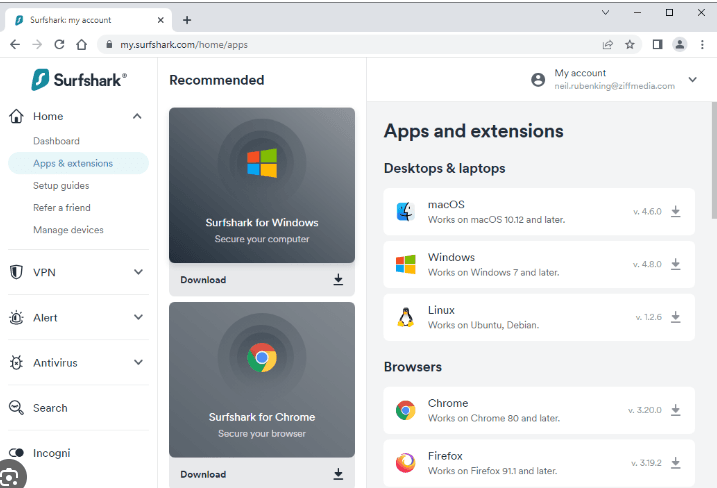
Task: Click the Surfshark logo in sidebar
Action: 79,80
